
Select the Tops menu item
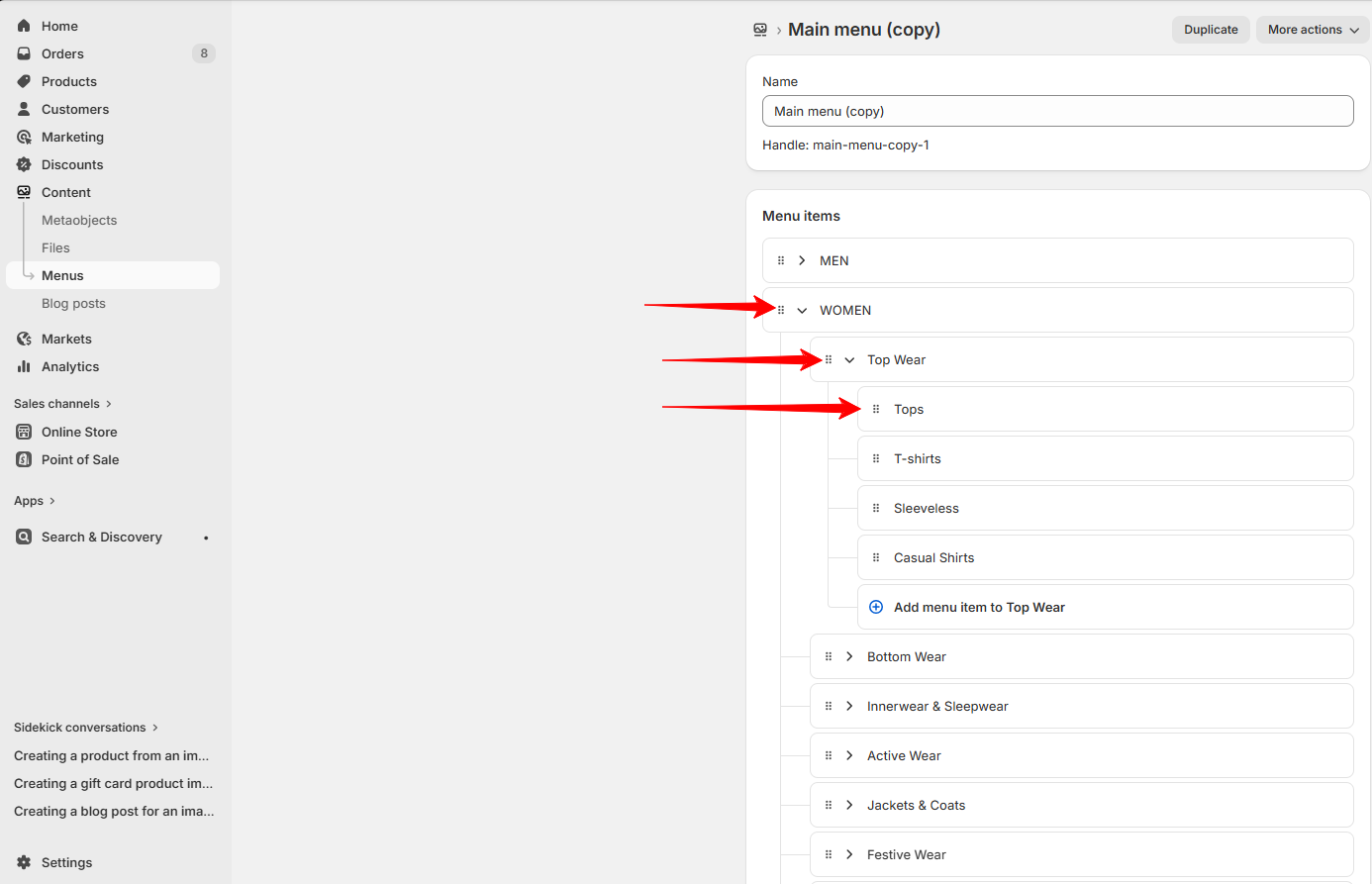1105,409
